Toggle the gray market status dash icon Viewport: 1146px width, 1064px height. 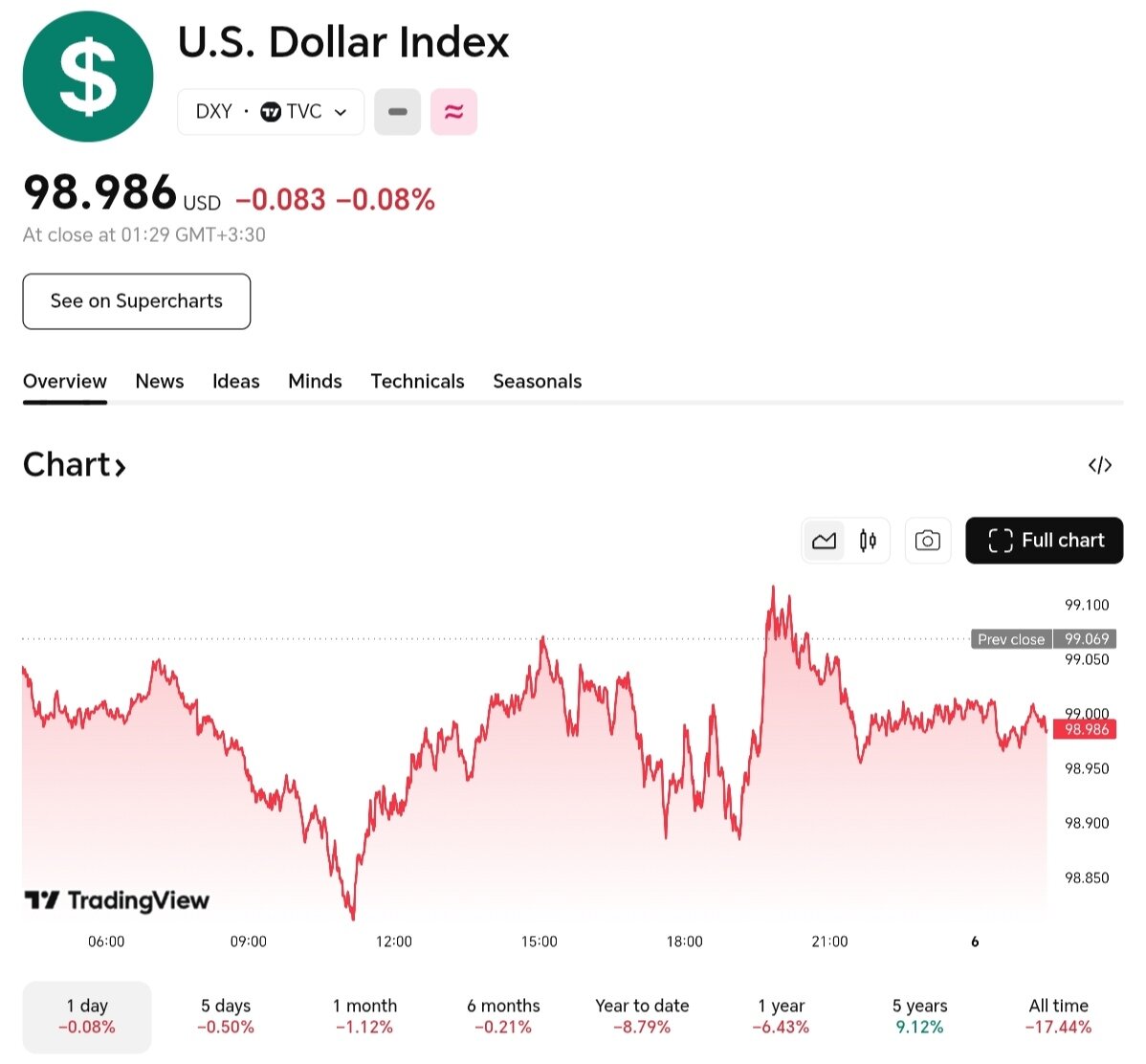pos(397,111)
